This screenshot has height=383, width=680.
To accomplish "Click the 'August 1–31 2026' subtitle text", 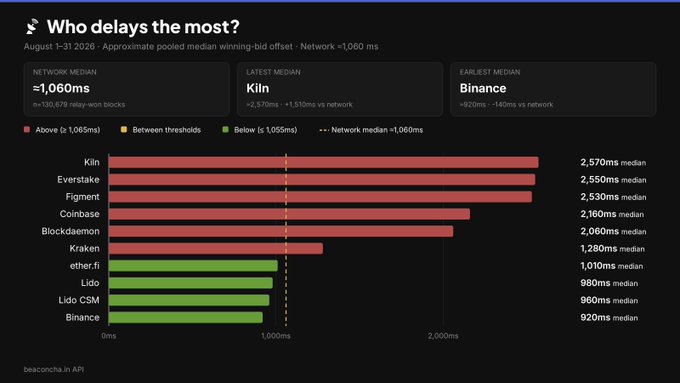I will pos(59,46).
